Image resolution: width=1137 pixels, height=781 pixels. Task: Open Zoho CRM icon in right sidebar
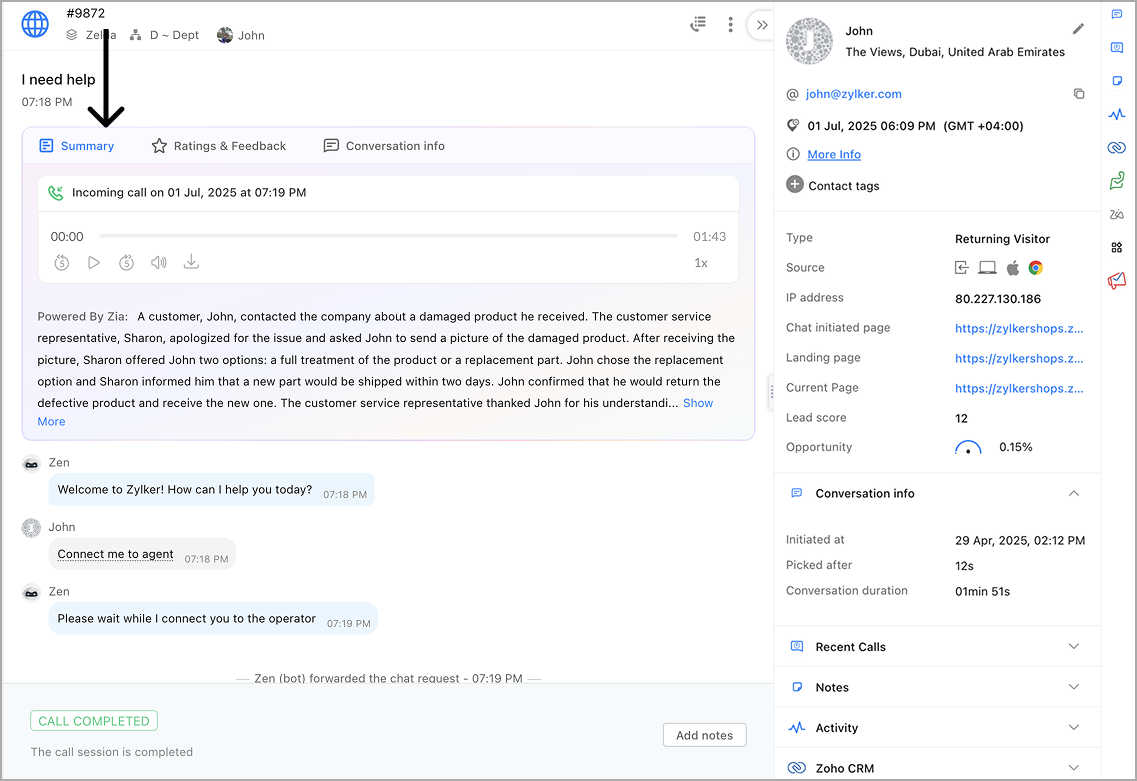coord(1117,148)
